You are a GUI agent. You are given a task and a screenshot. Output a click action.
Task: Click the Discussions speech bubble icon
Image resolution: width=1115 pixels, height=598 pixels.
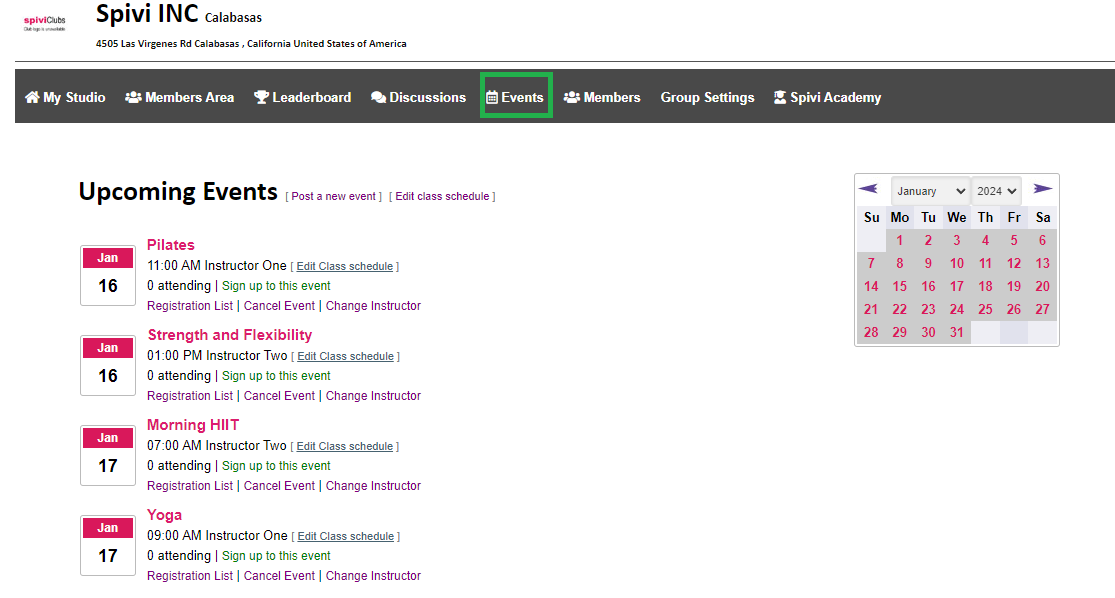coord(378,98)
